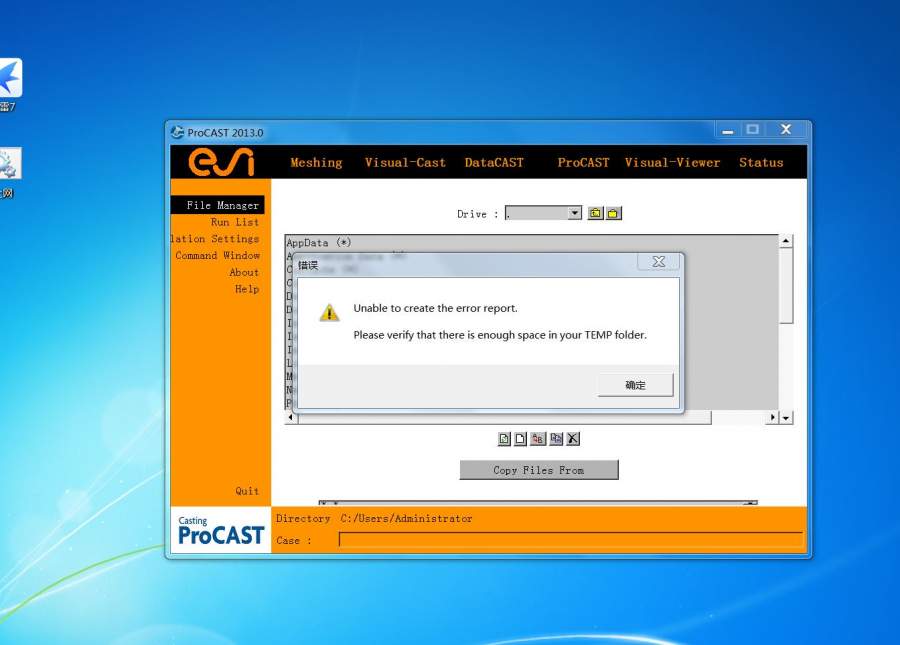Open Installation Settings sidebar entry
Screen dimensions: 900x645
(215, 239)
